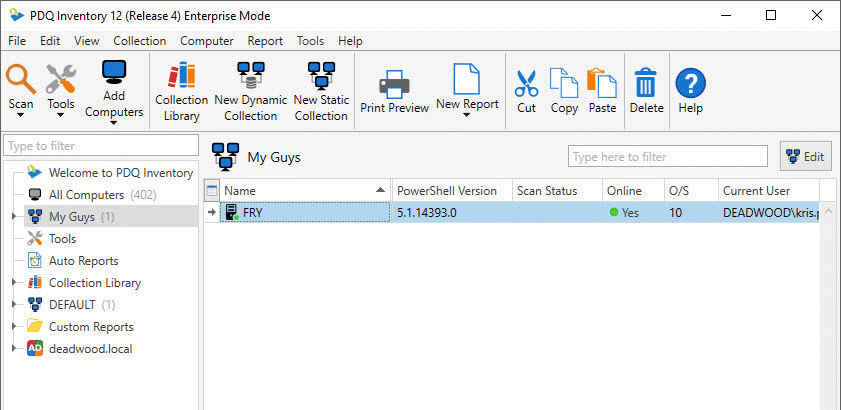Viewport: 841px width, 410px height.
Task: Expand the deadwood.local tree node
Action: click(14, 349)
